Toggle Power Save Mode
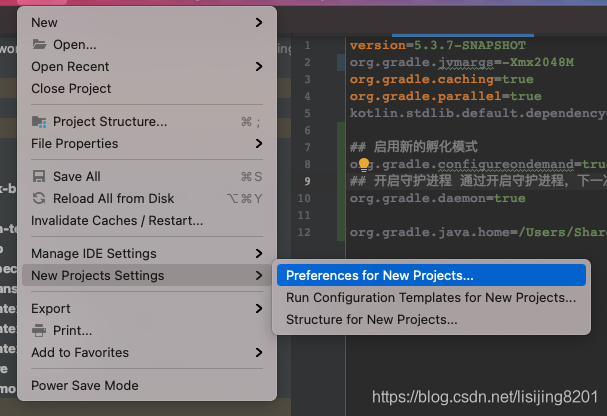 coord(85,385)
